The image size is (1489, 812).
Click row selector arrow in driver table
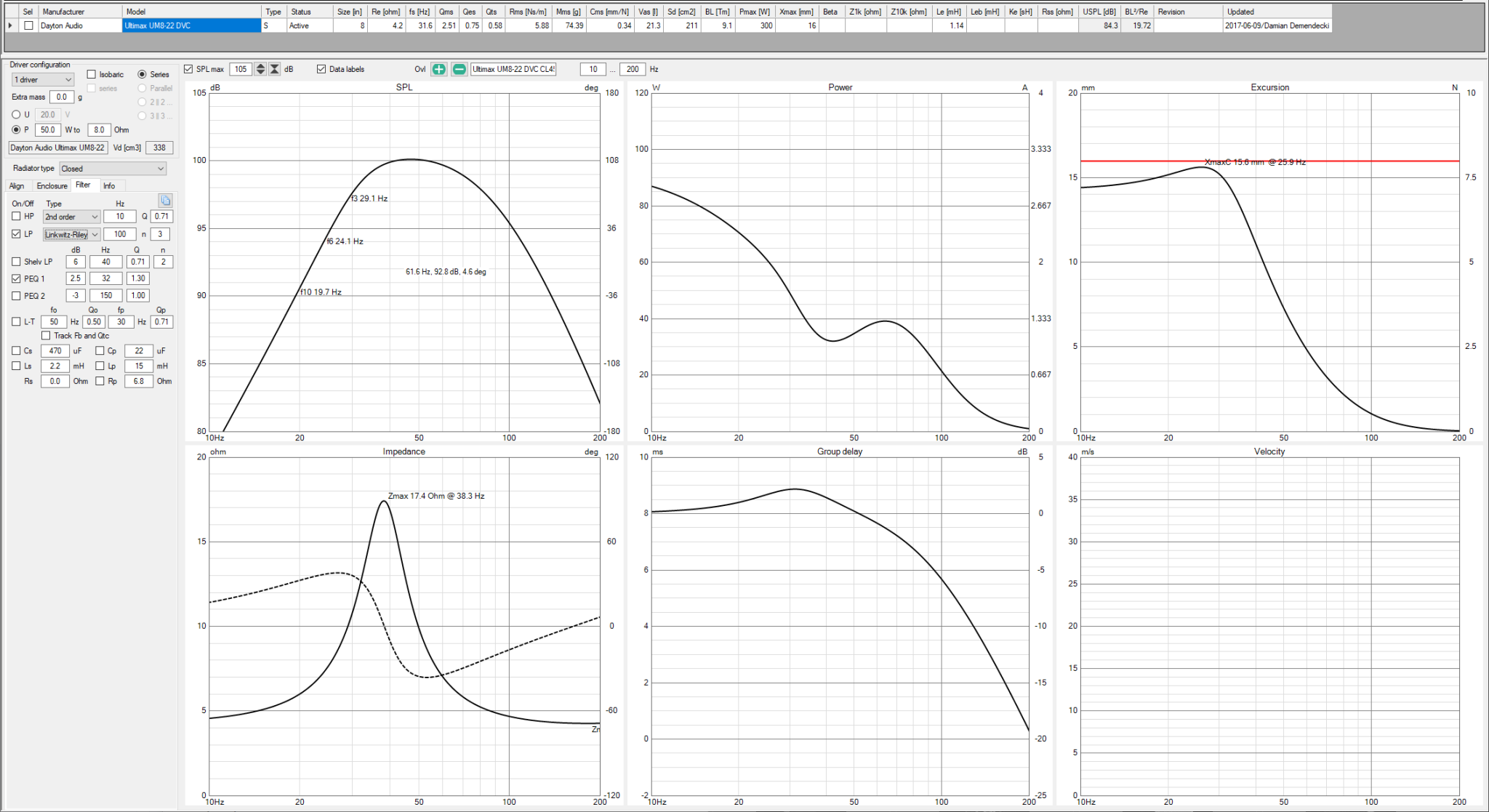[x=10, y=25]
